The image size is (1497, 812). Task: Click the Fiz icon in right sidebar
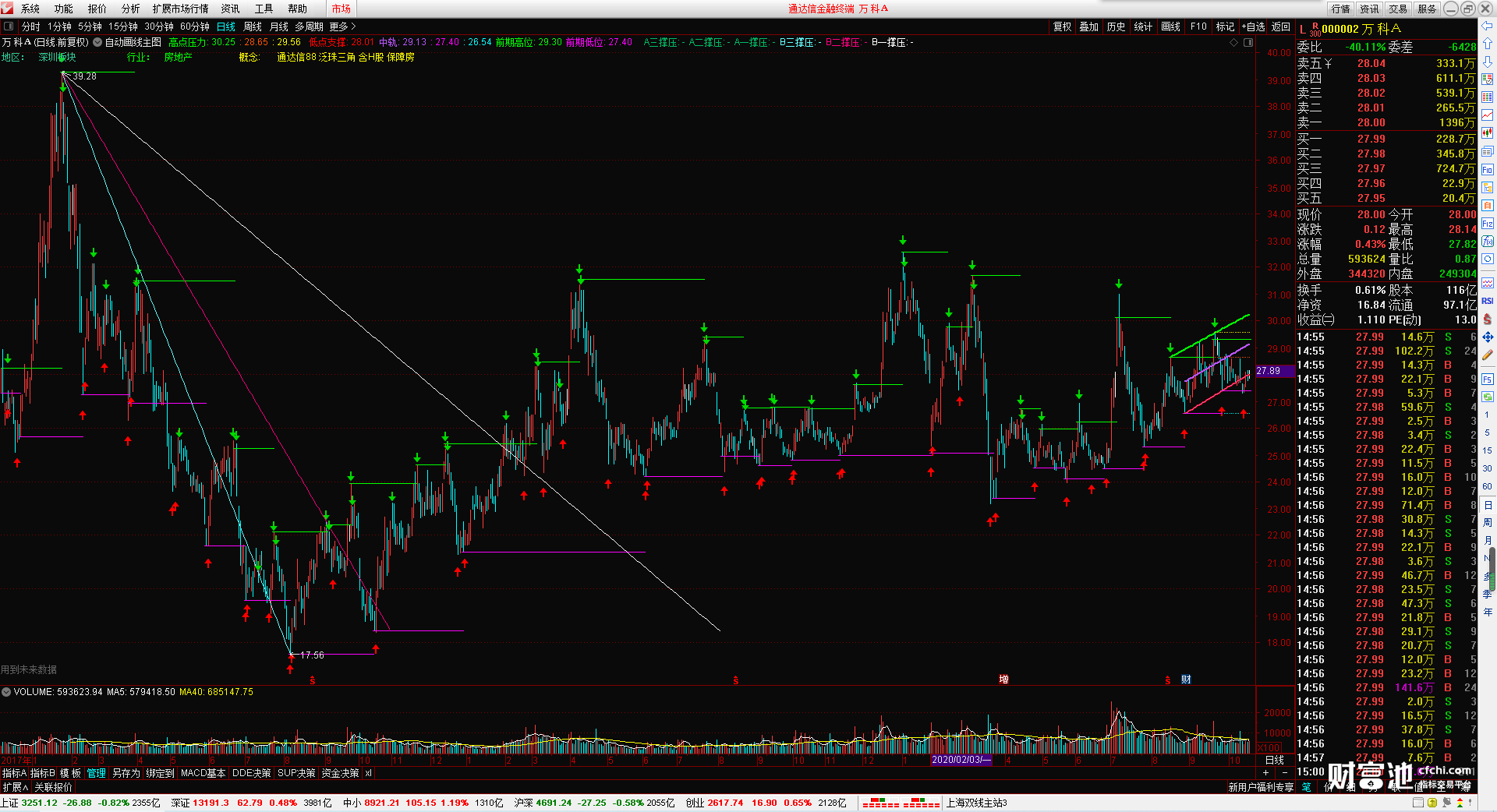pyautogui.click(x=1488, y=224)
